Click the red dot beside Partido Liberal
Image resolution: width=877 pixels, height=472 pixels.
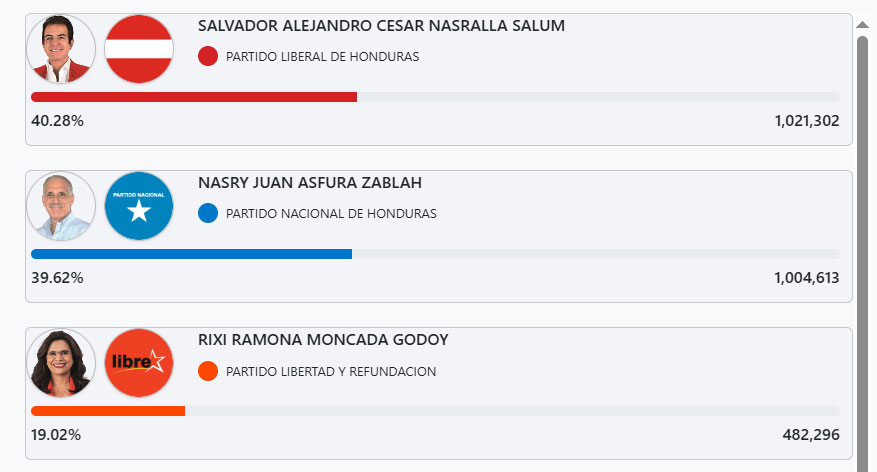coord(208,57)
